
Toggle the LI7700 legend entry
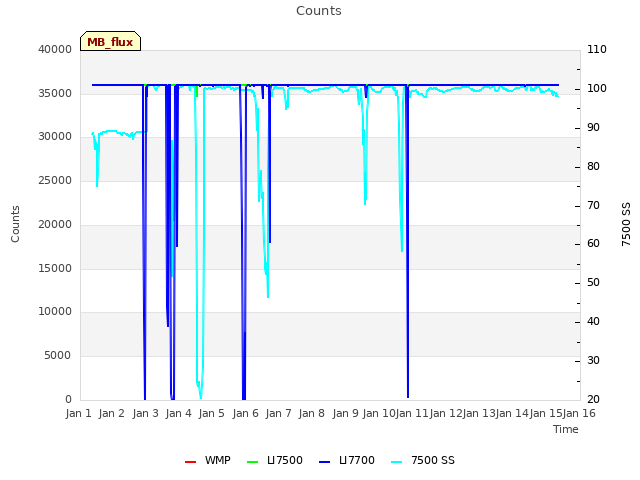[347, 460]
